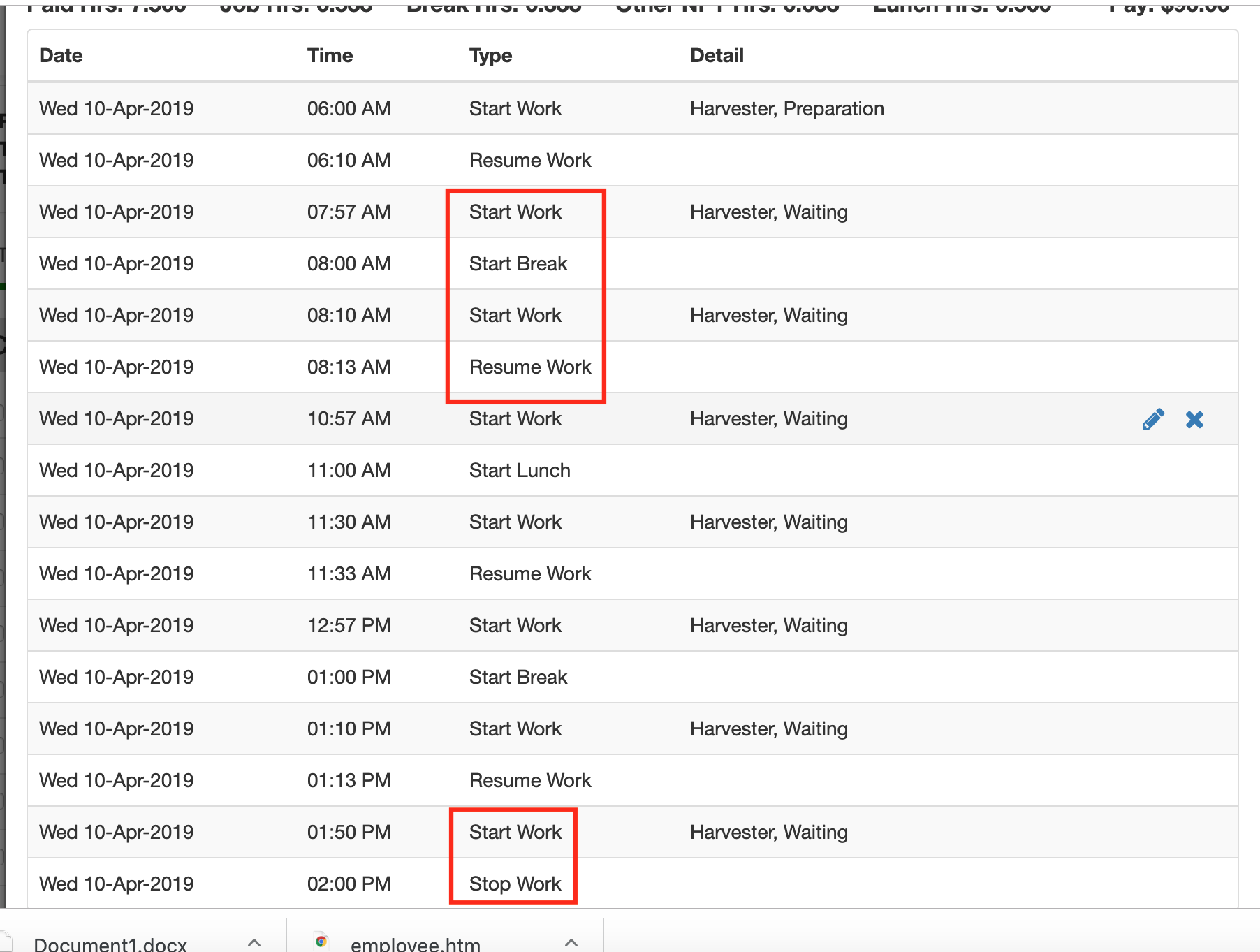Expand options for Document1.docx download
This screenshot has height=952, width=1260.
click(x=254, y=941)
